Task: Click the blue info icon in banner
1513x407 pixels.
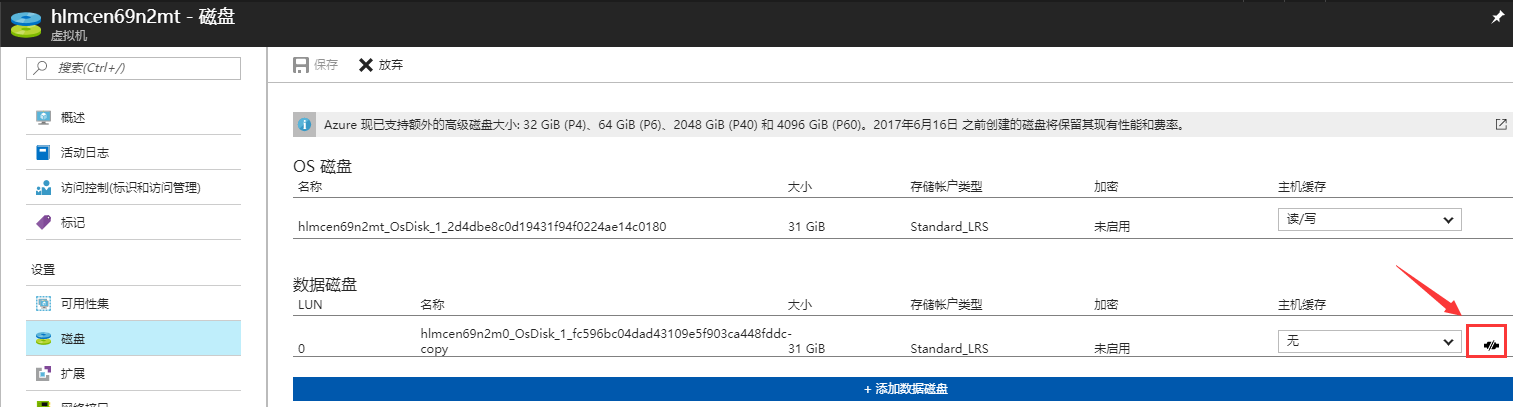Action: point(304,125)
